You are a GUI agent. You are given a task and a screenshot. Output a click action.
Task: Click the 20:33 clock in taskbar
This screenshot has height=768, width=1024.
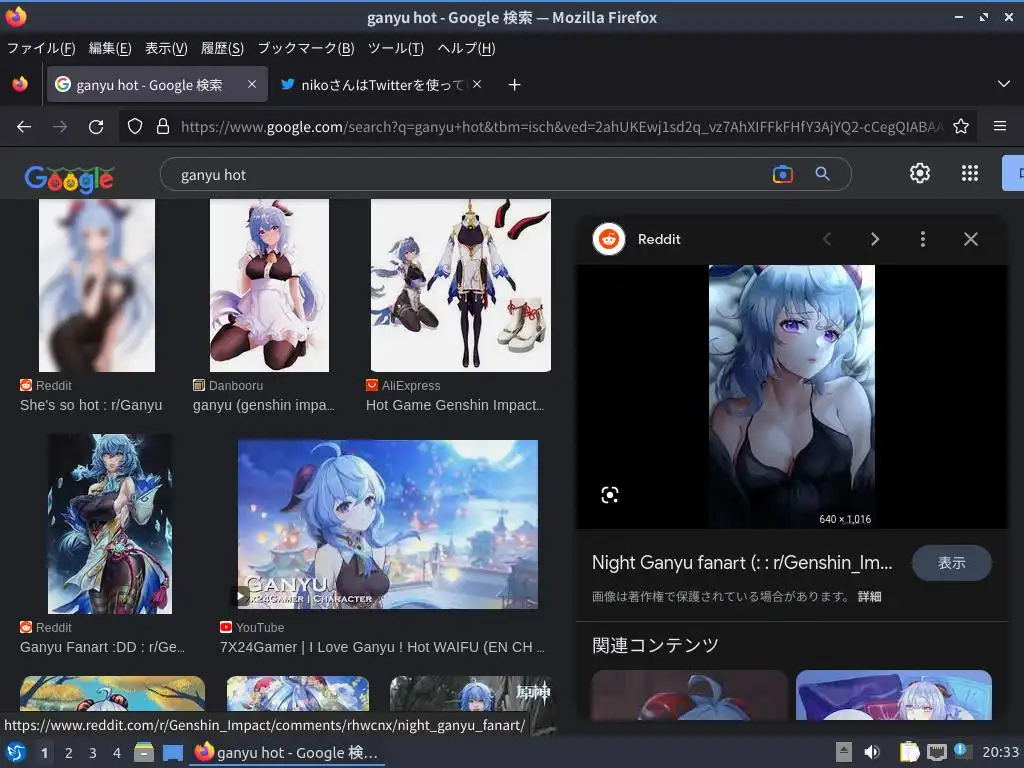point(1000,752)
